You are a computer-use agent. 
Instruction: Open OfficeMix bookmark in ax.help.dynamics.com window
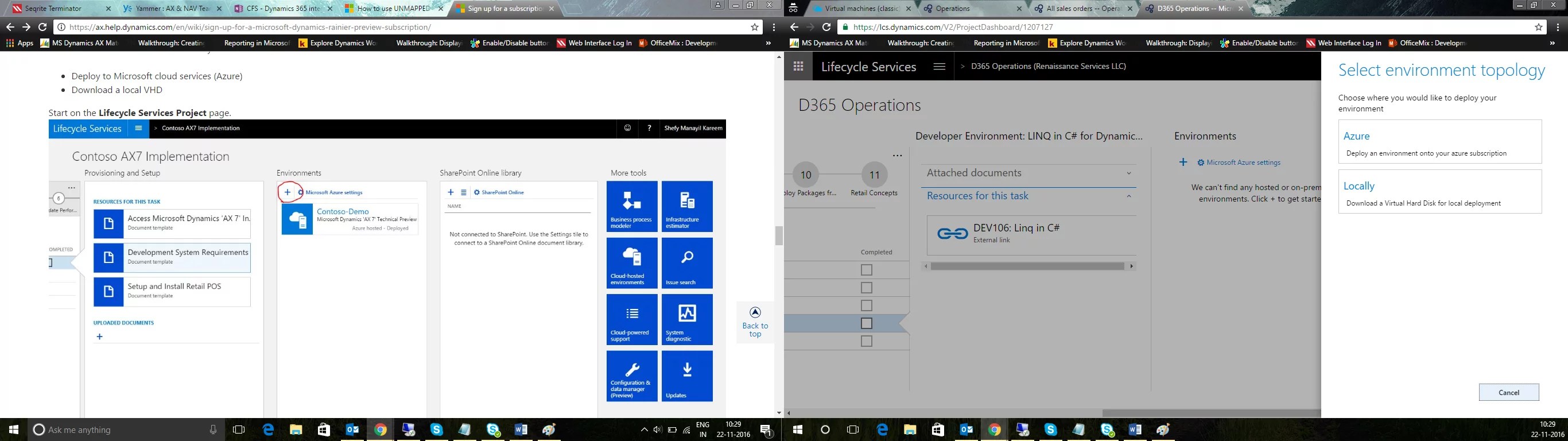point(678,42)
